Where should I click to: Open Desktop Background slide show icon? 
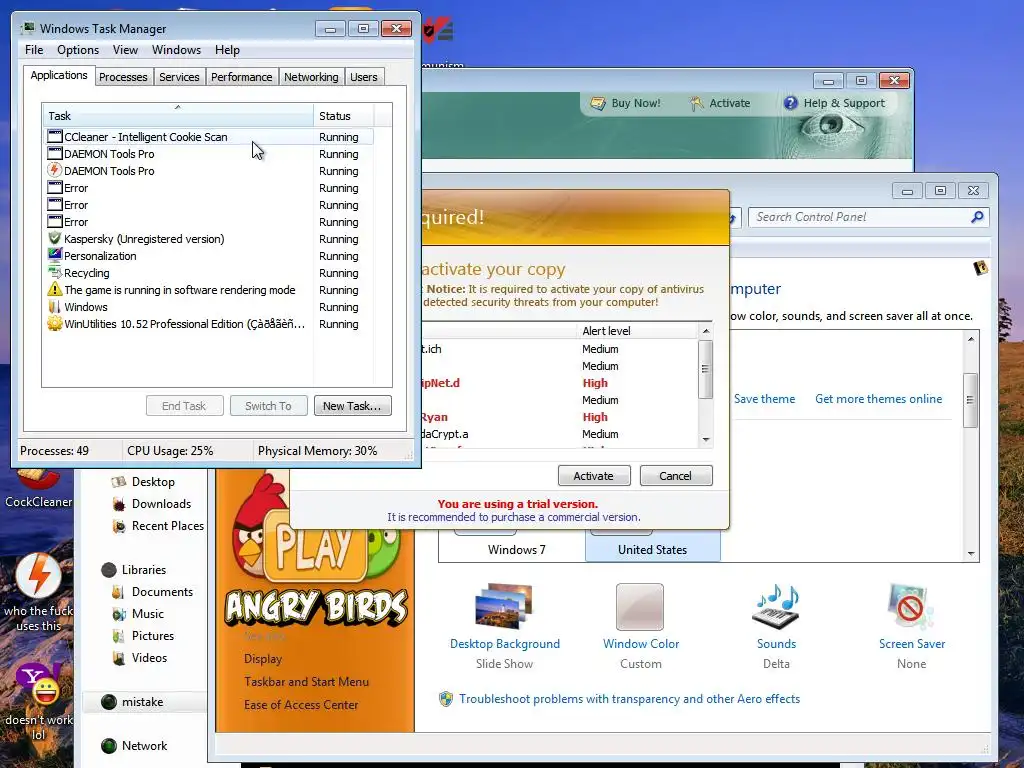504,607
